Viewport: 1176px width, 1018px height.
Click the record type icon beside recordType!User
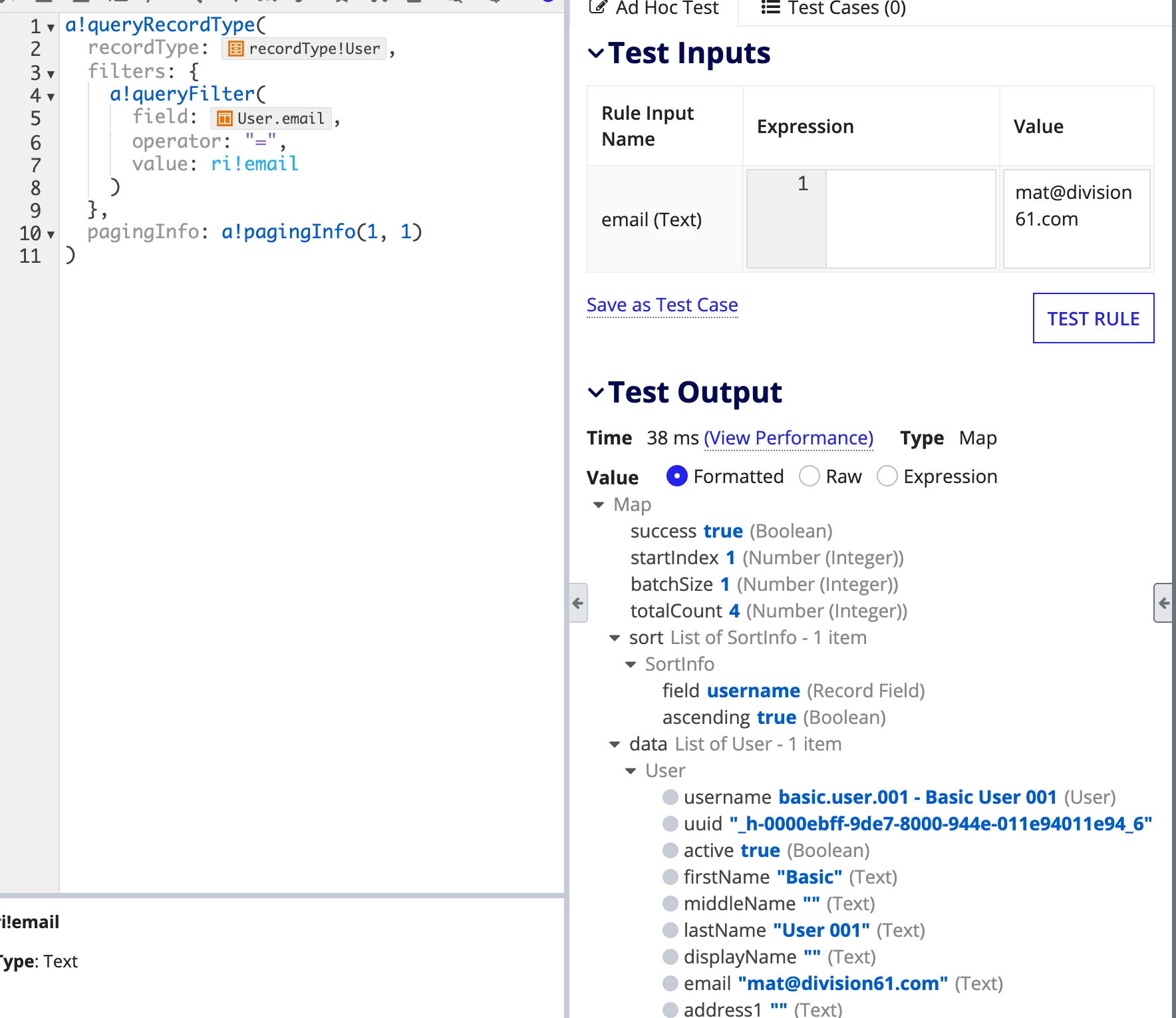(x=235, y=49)
